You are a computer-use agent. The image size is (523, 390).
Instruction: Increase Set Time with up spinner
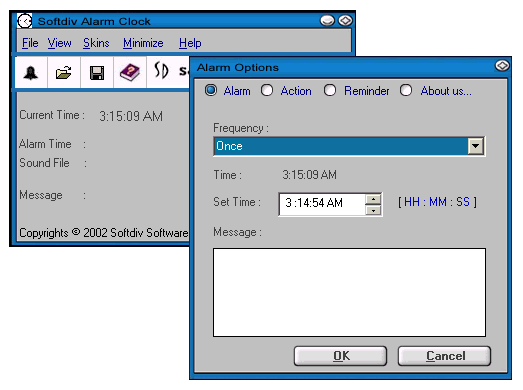(x=373, y=199)
